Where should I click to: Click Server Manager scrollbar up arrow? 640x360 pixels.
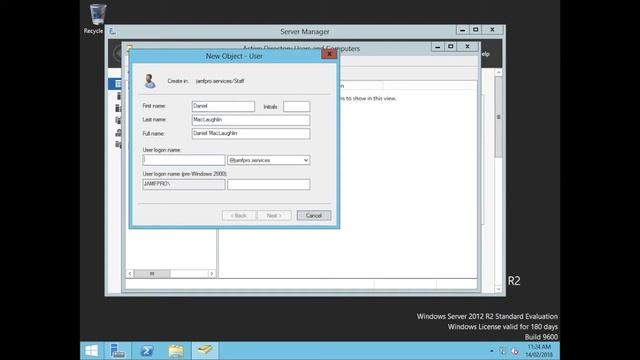pyautogui.click(x=498, y=72)
